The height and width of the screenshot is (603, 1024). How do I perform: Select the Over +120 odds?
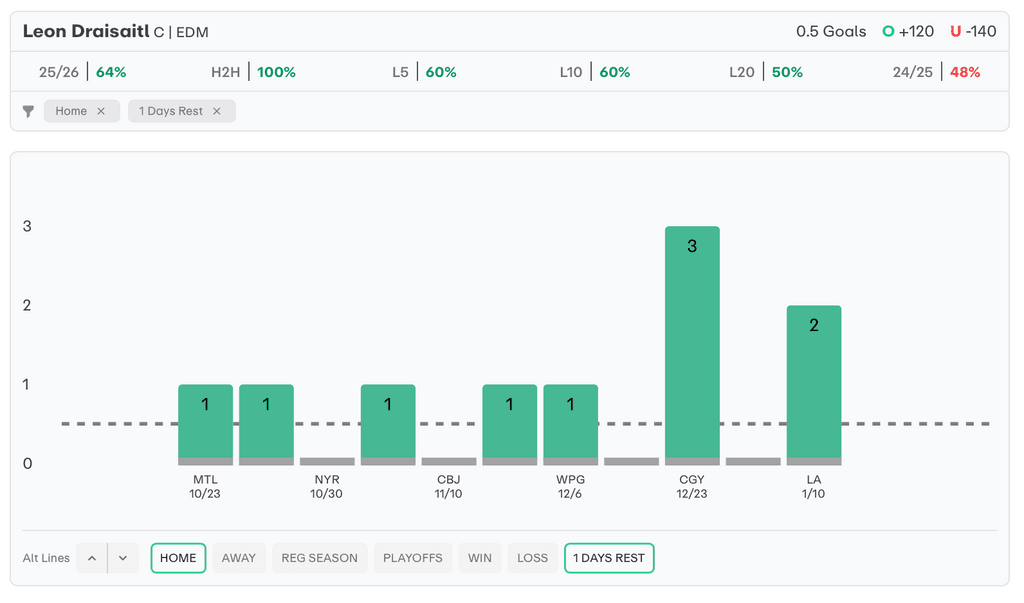click(x=907, y=31)
